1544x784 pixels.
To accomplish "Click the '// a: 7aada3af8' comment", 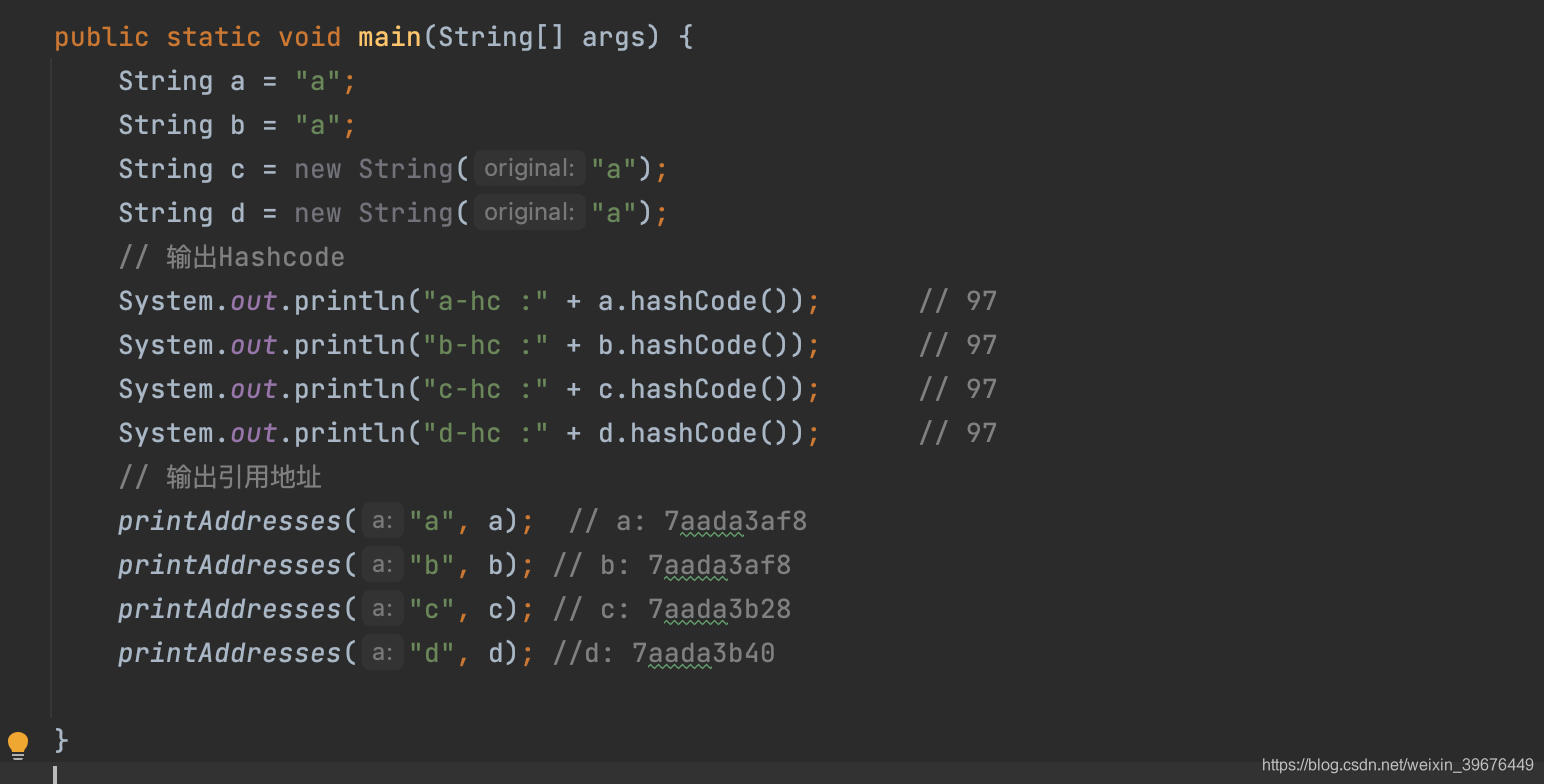I will coord(687,521).
